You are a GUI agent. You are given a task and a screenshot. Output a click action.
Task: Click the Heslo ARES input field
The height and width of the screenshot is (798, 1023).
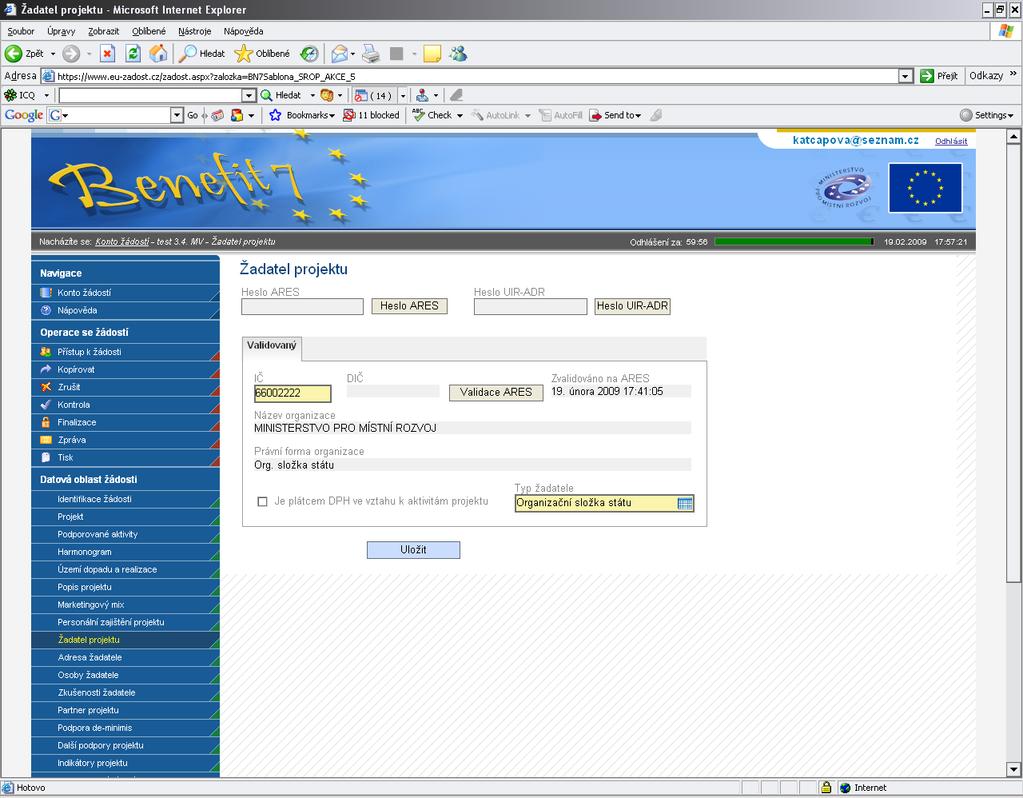[x=302, y=306]
